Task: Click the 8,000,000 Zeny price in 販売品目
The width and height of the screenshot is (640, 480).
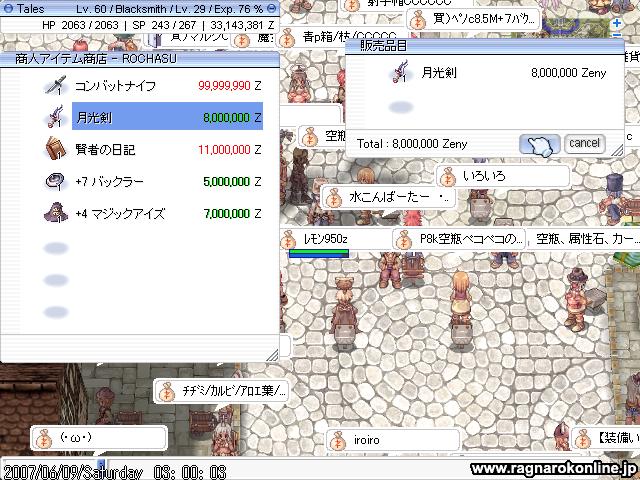Action: coord(569,73)
